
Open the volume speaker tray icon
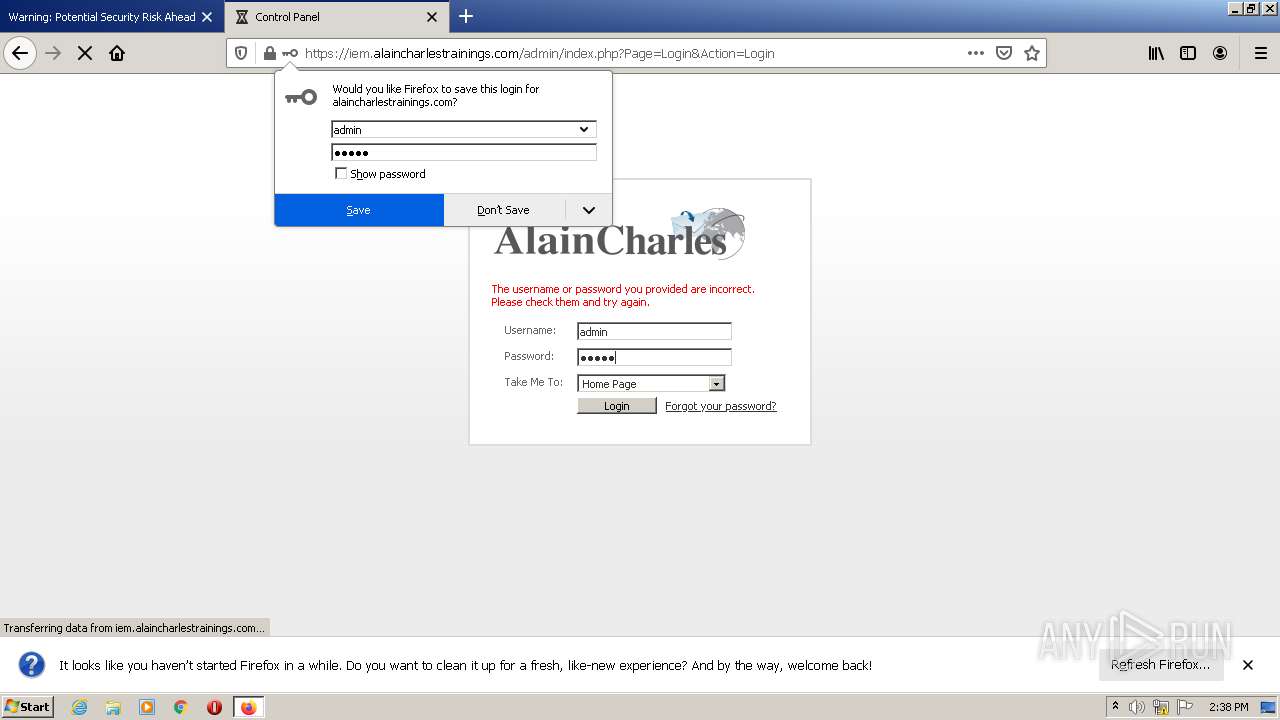point(1137,707)
